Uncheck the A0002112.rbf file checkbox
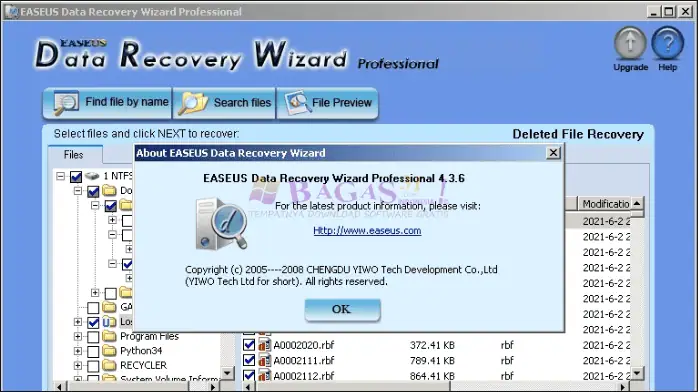Screen dimensions: 698x392 coord(249,376)
